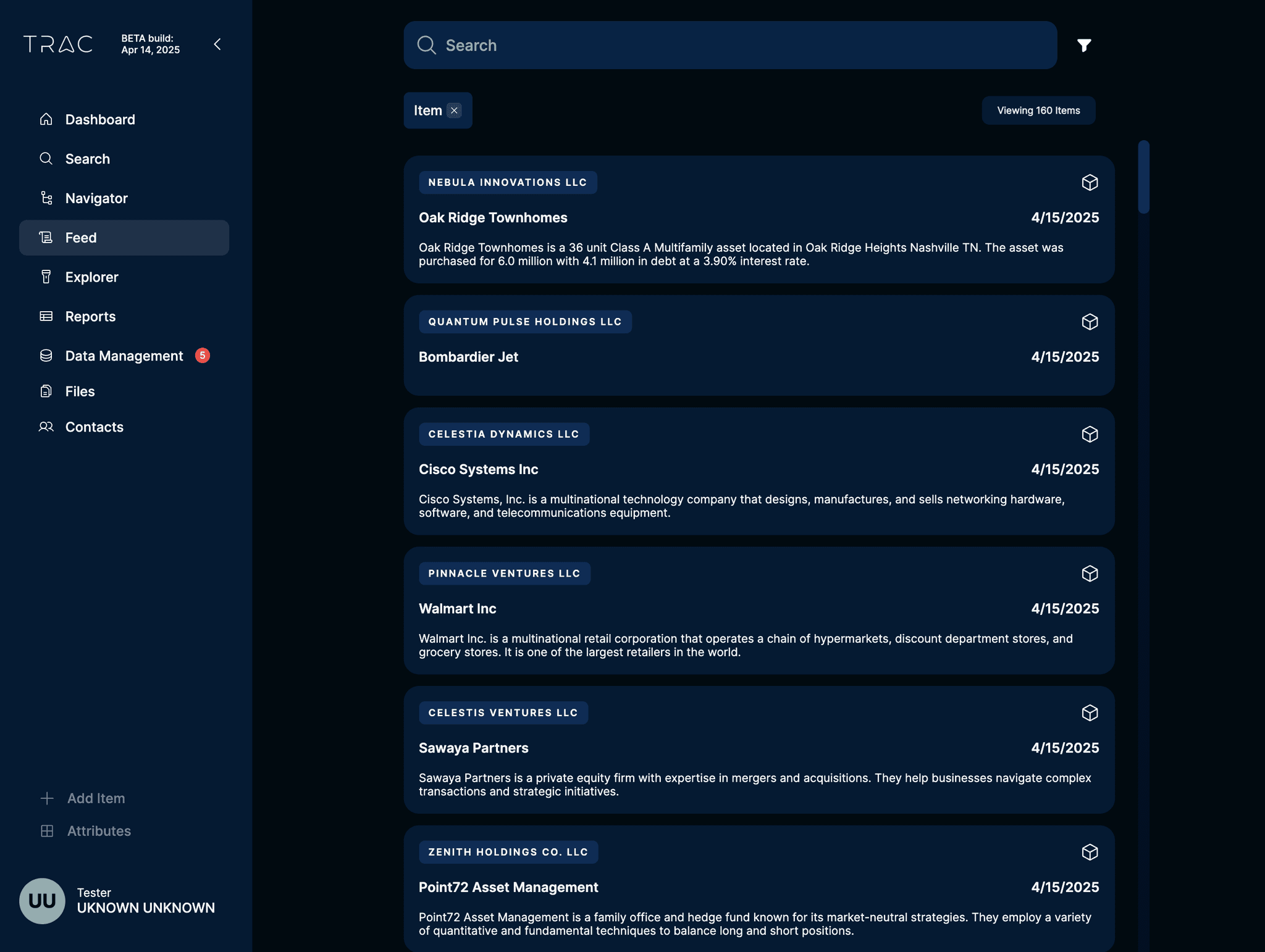Click the cube icon on Point72 Asset Management card

(x=1090, y=852)
